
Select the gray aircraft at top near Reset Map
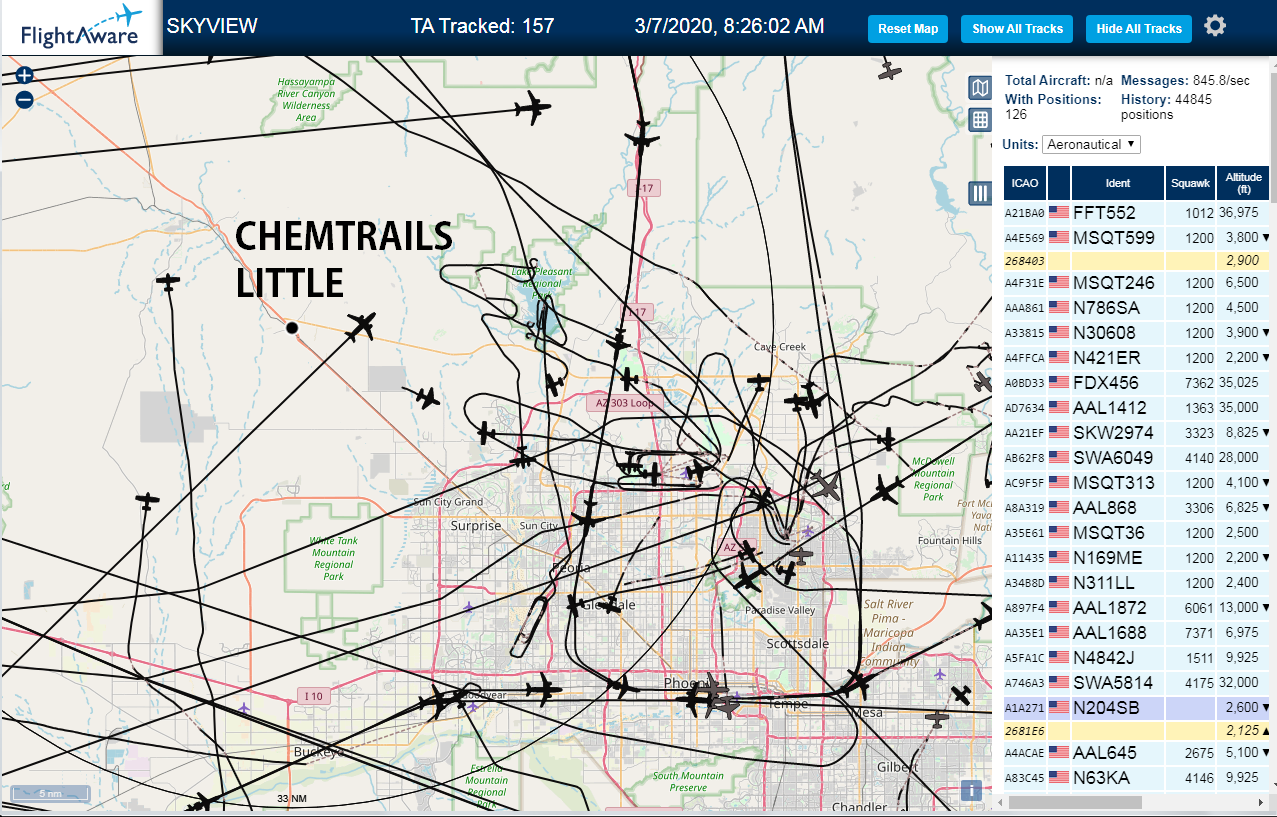[x=890, y=70]
